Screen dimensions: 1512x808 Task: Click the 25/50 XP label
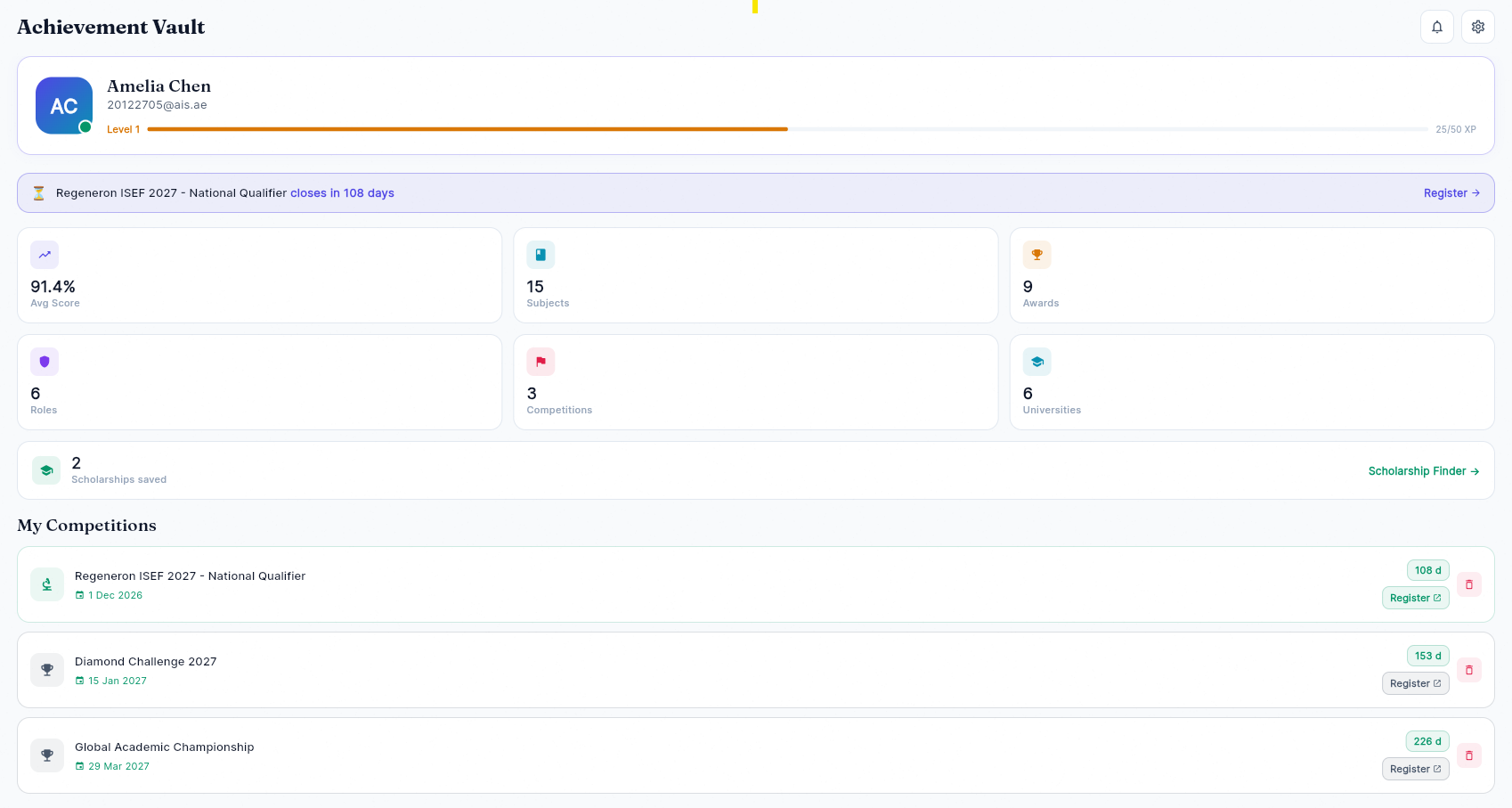point(1456,130)
